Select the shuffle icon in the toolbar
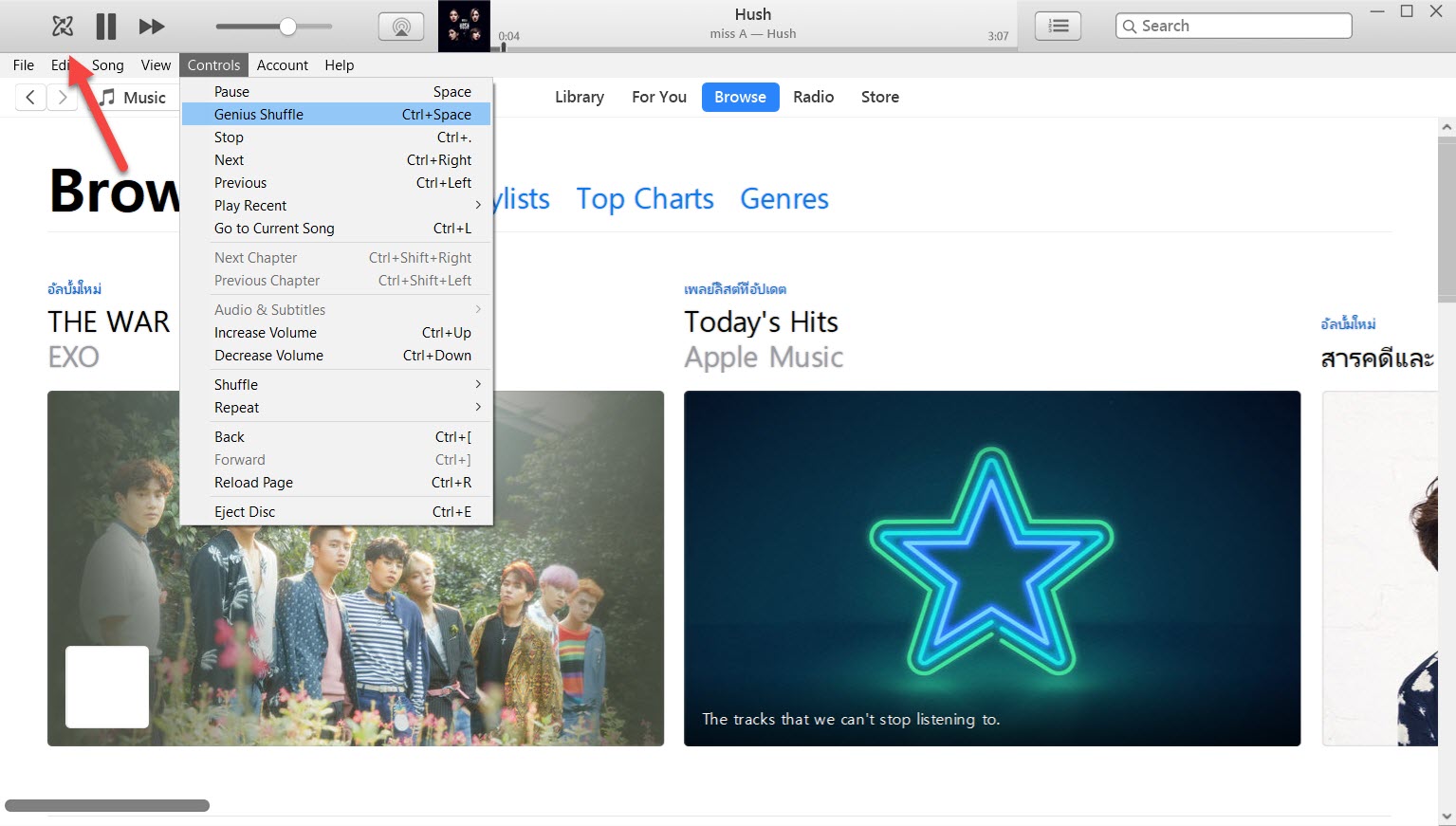Screen dimensions: 1456x826 point(61,26)
